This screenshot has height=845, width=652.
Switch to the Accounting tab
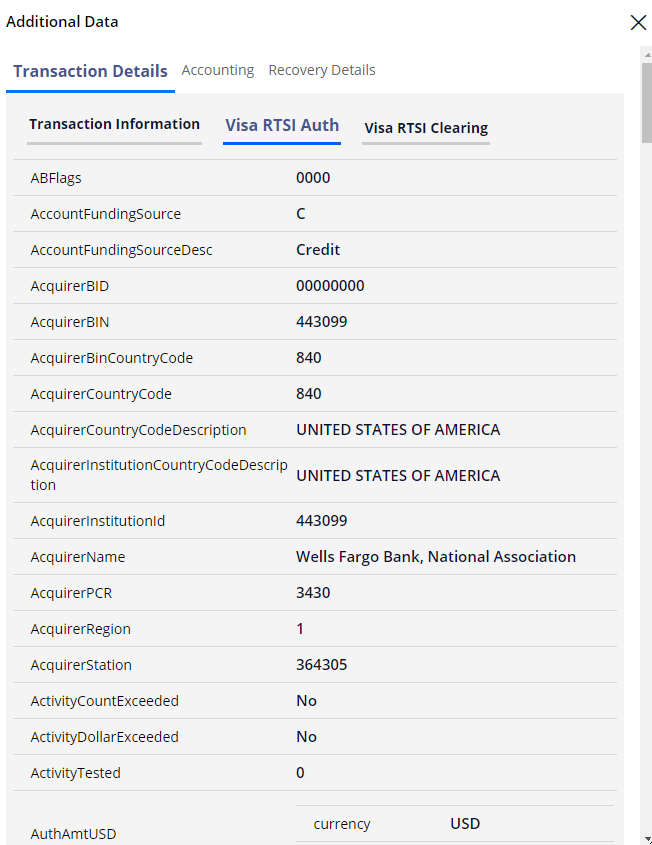218,70
